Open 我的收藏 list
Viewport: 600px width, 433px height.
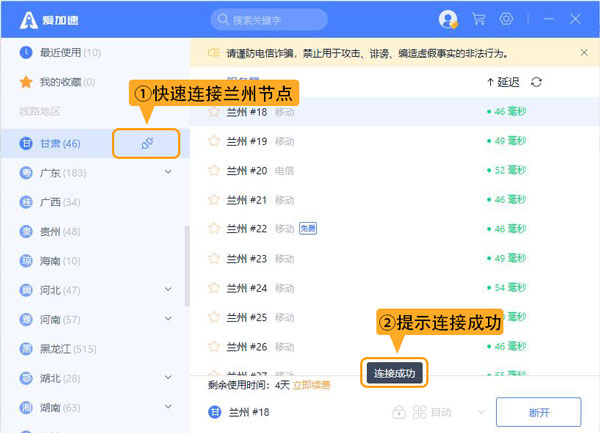(x=67, y=82)
